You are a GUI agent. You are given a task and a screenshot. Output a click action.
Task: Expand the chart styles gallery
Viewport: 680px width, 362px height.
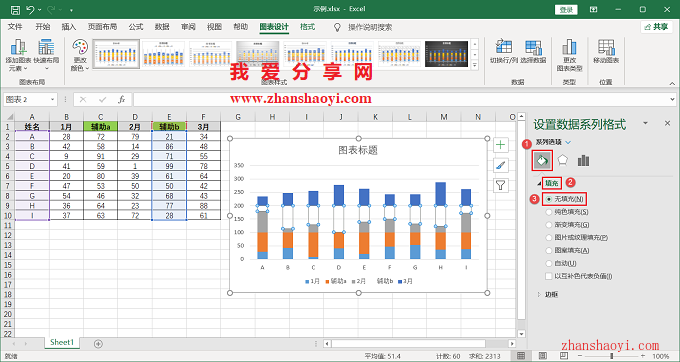click(475, 65)
